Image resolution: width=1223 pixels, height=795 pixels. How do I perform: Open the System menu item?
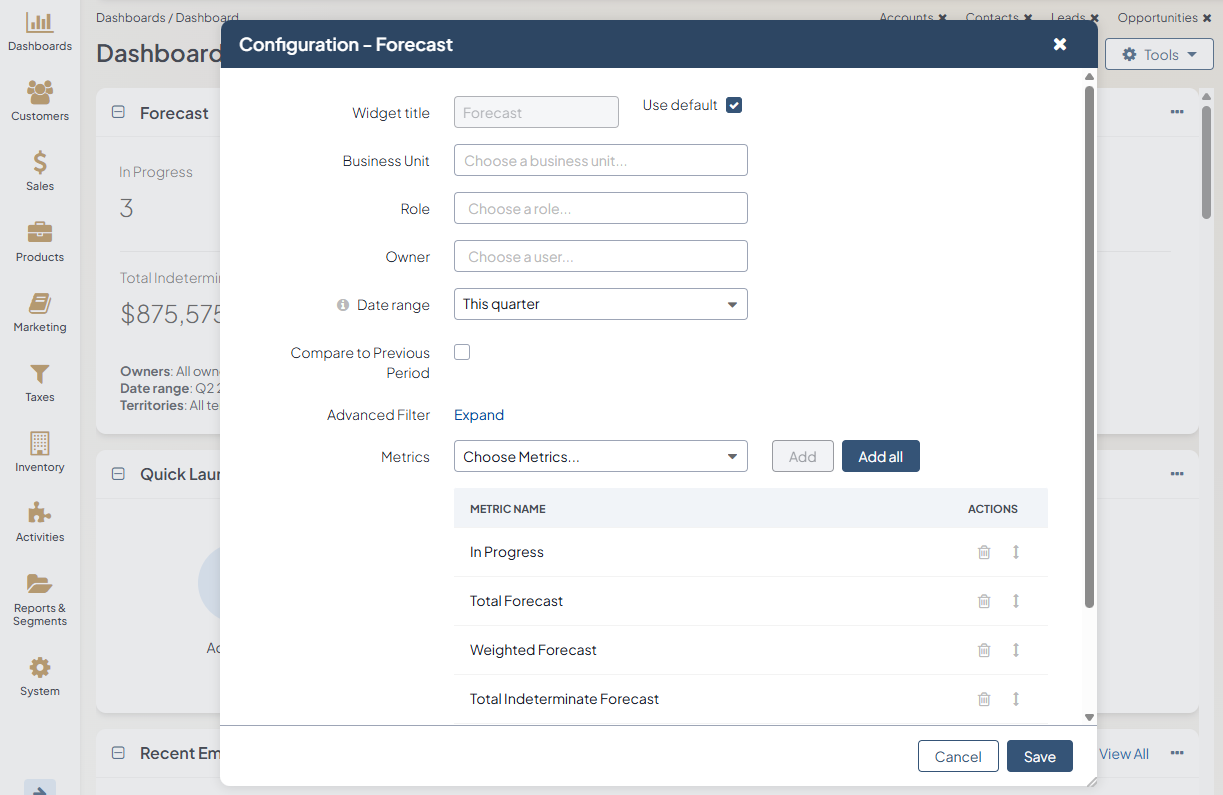click(x=40, y=676)
